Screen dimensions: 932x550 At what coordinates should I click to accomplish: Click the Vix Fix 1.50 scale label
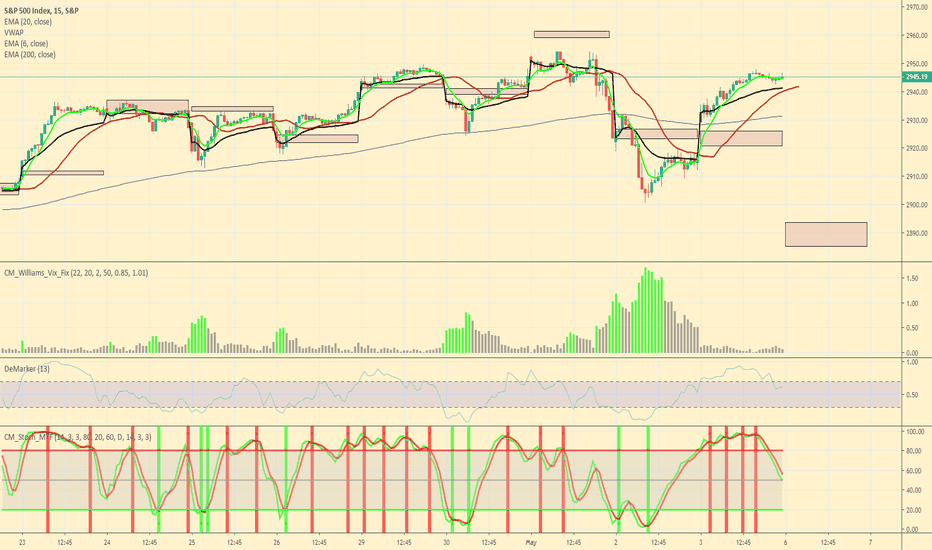tap(912, 278)
